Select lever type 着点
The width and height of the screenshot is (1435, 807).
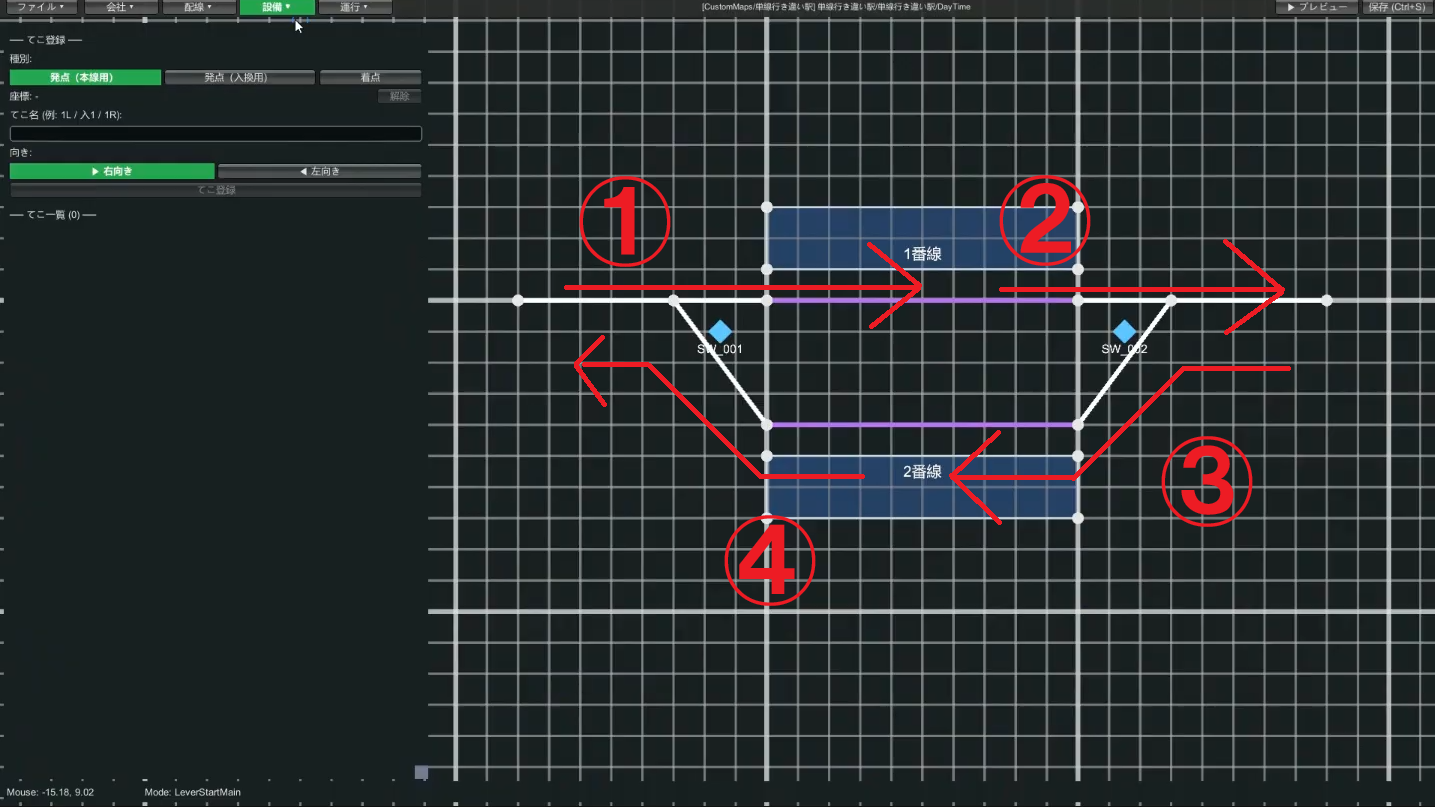click(x=371, y=77)
